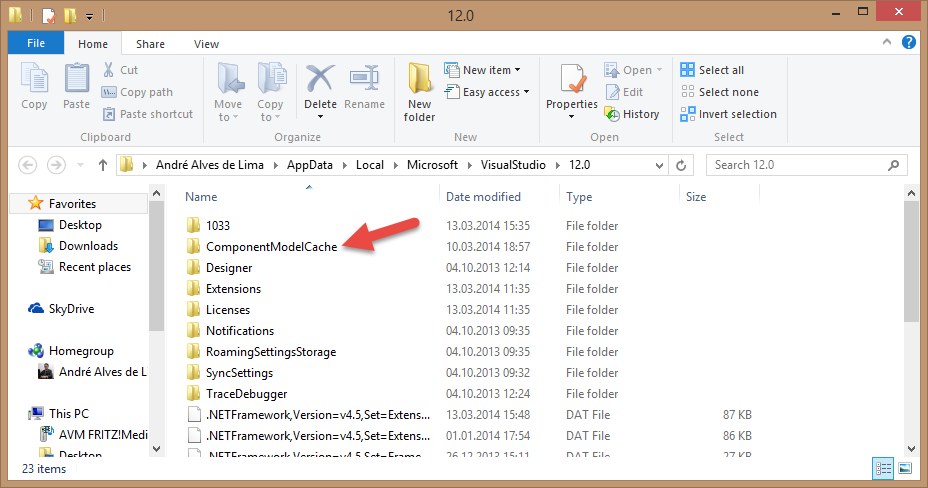Viewport: 928px width, 488px height.
Task: Click the Cut scissors command
Action: 120,70
